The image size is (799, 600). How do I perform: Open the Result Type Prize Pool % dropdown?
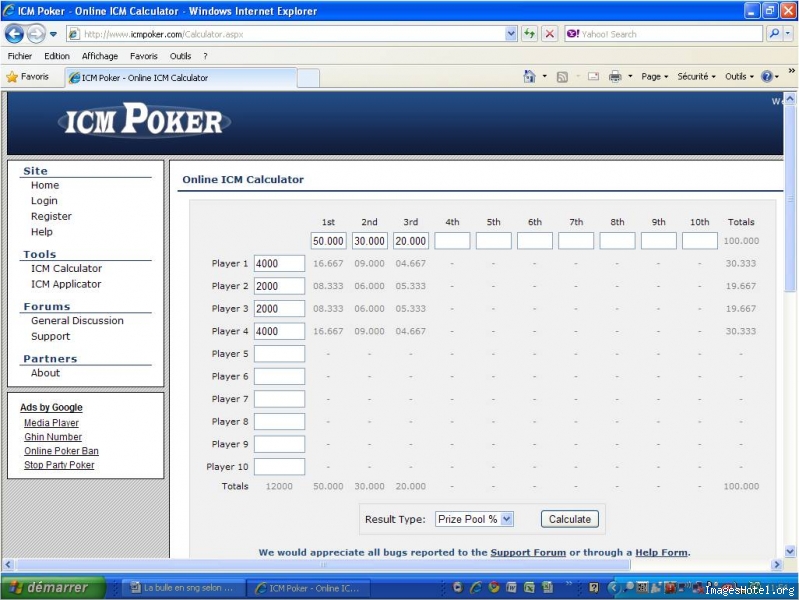pos(474,519)
